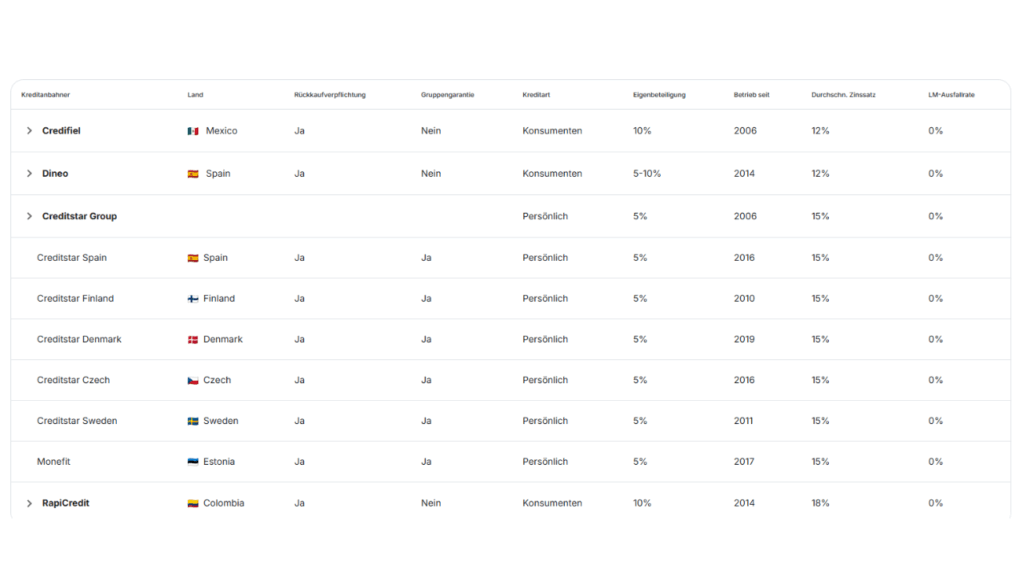Viewport: 1024px width, 576px height.
Task: Open the Creditstar Sweden entry
Action: tap(77, 421)
